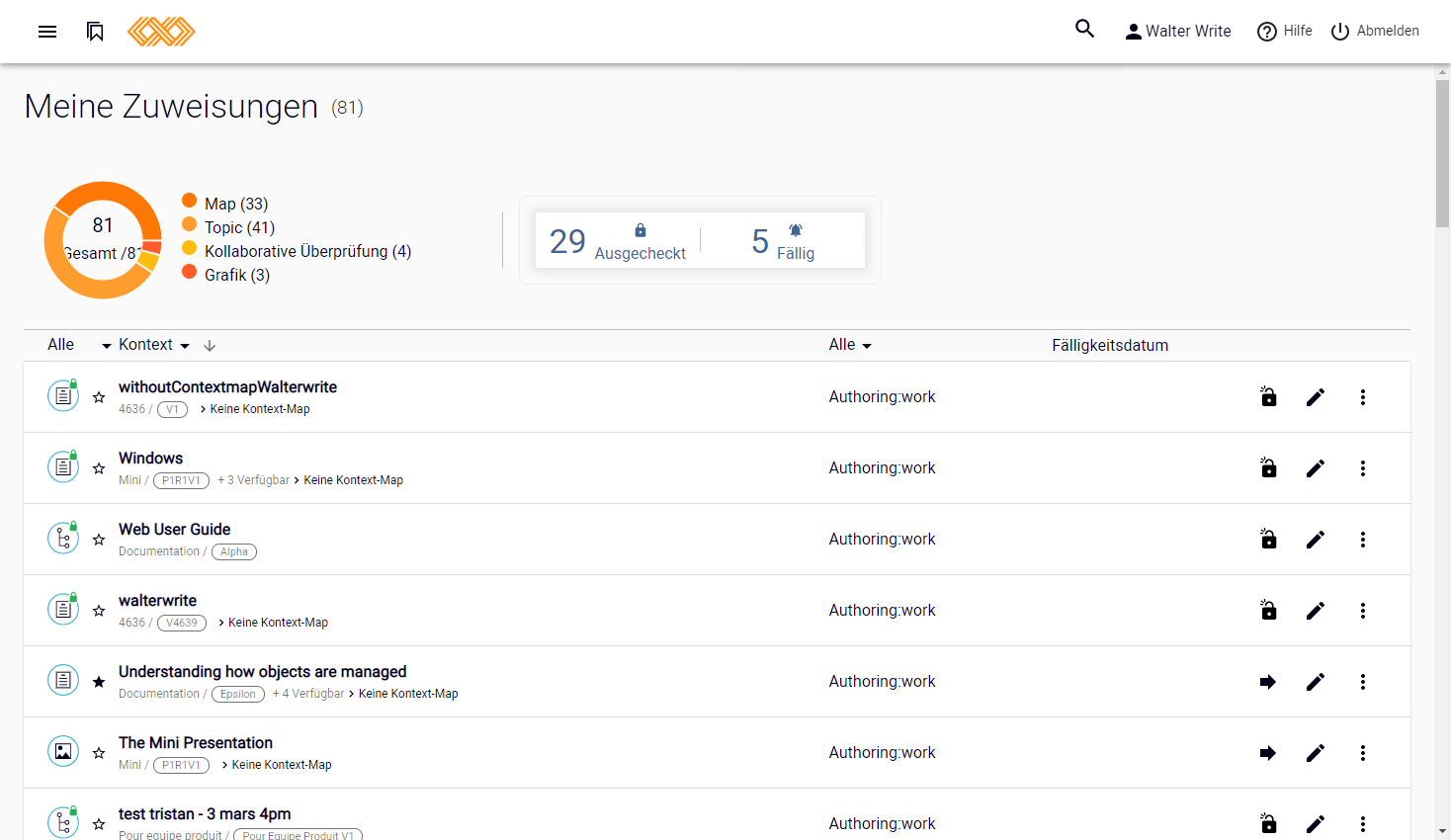This screenshot has width=1451, height=840.
Task: Star the Web User Guide item
Action: (x=99, y=540)
